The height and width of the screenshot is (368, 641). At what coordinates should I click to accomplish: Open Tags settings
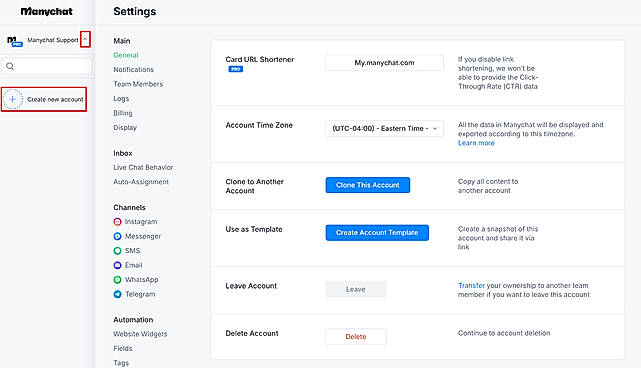coord(121,363)
